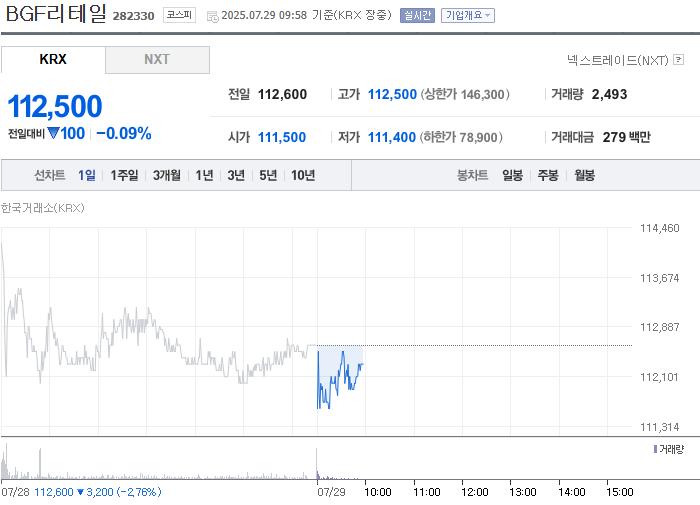Click the 12:00 time axis label

475,492
